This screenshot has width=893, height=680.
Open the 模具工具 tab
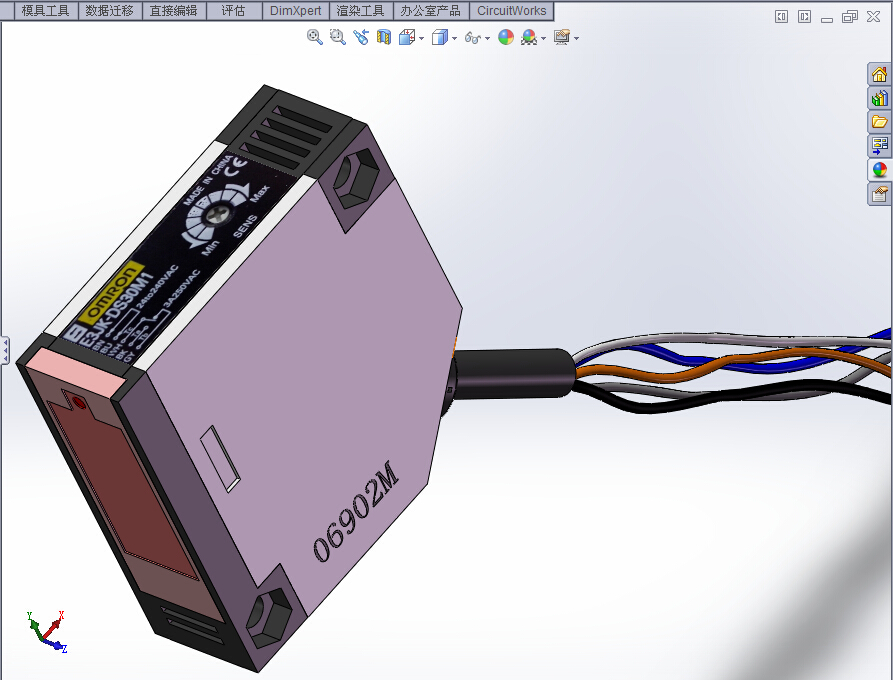[46, 11]
